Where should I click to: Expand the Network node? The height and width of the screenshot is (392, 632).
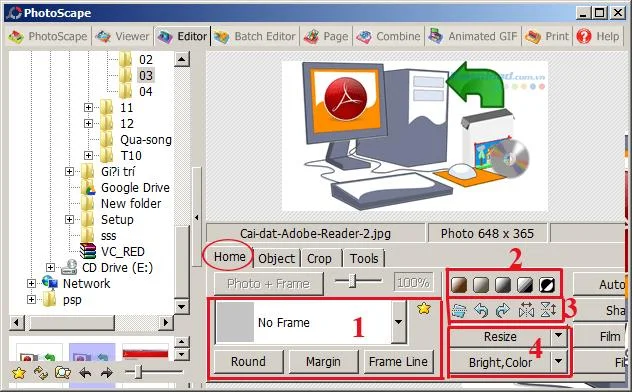[x=31, y=284]
